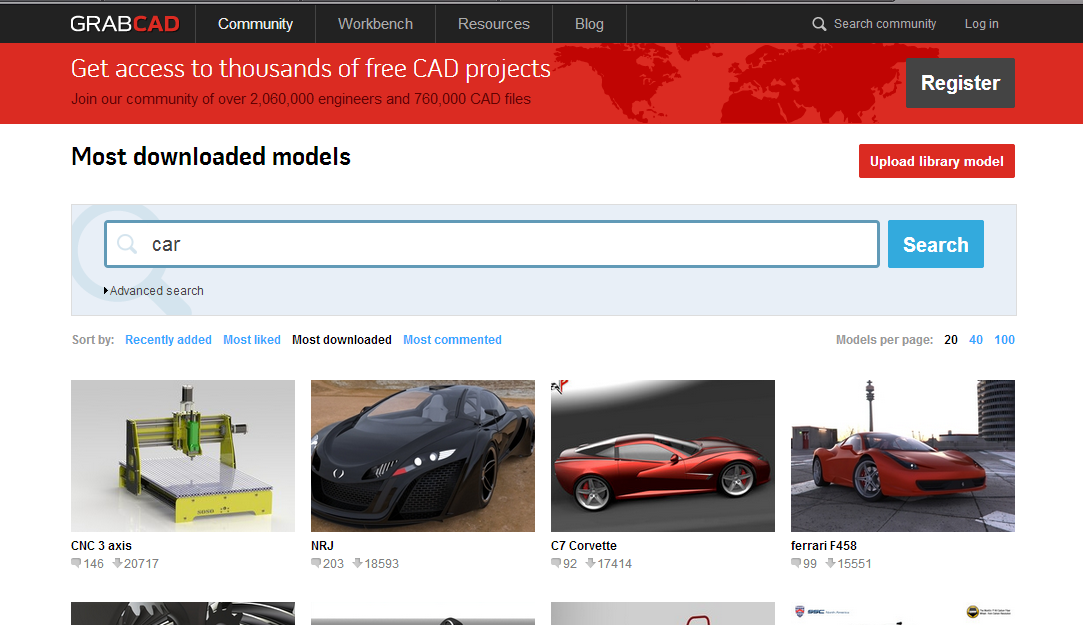
Task: Click the '203' comment count
Action: coord(334,564)
